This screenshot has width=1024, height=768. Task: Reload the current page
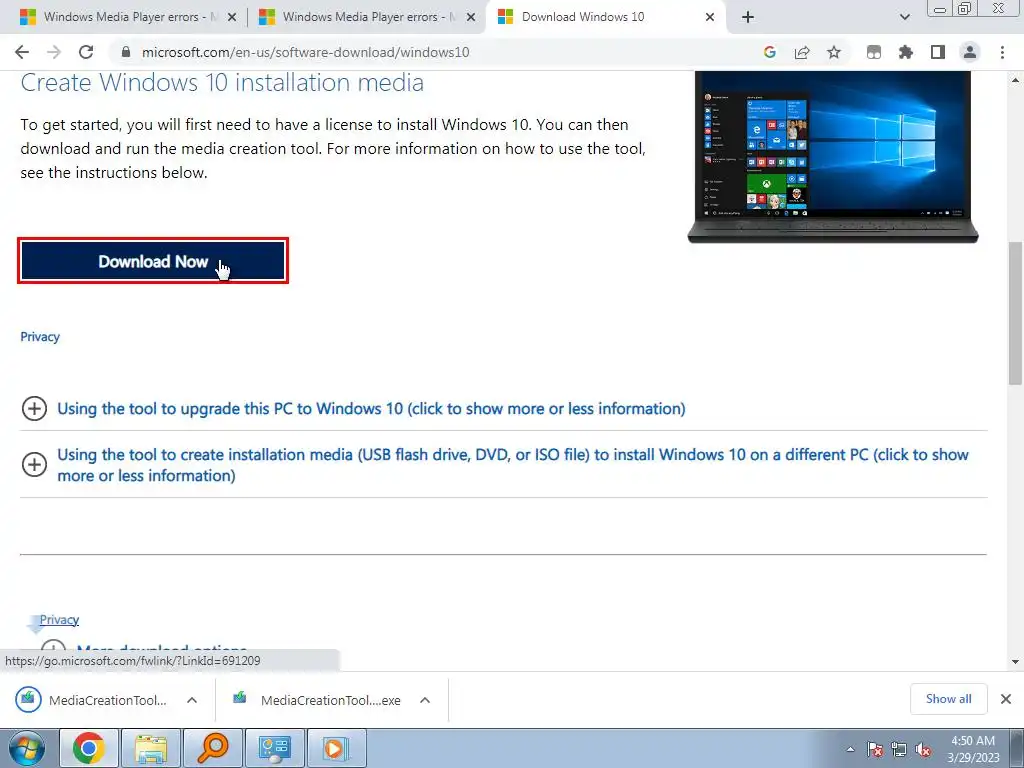click(x=86, y=52)
